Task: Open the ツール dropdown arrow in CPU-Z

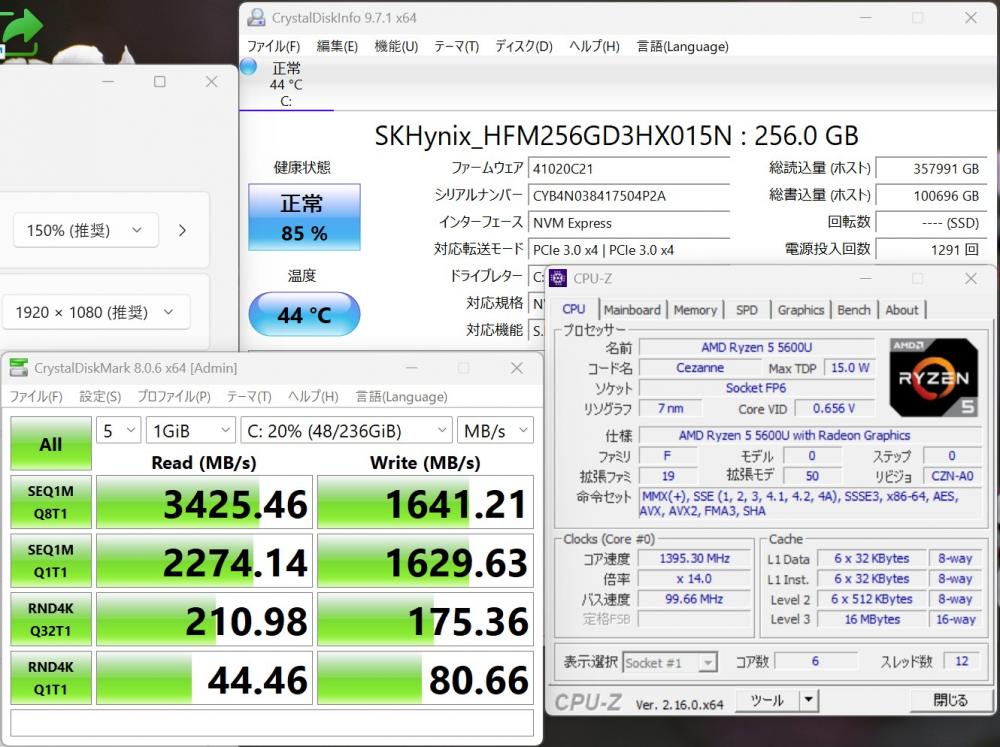Action: pyautogui.click(x=809, y=700)
